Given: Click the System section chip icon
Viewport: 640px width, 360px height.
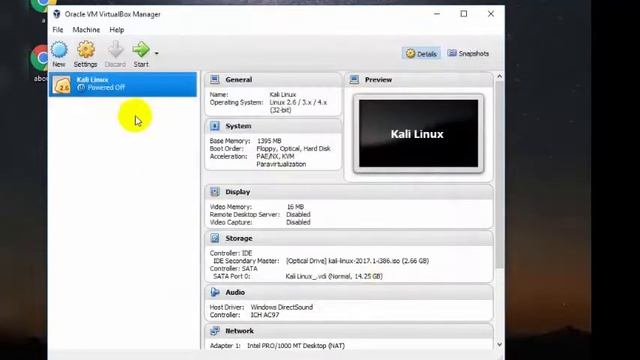Looking at the screenshot, I should 215,126.
